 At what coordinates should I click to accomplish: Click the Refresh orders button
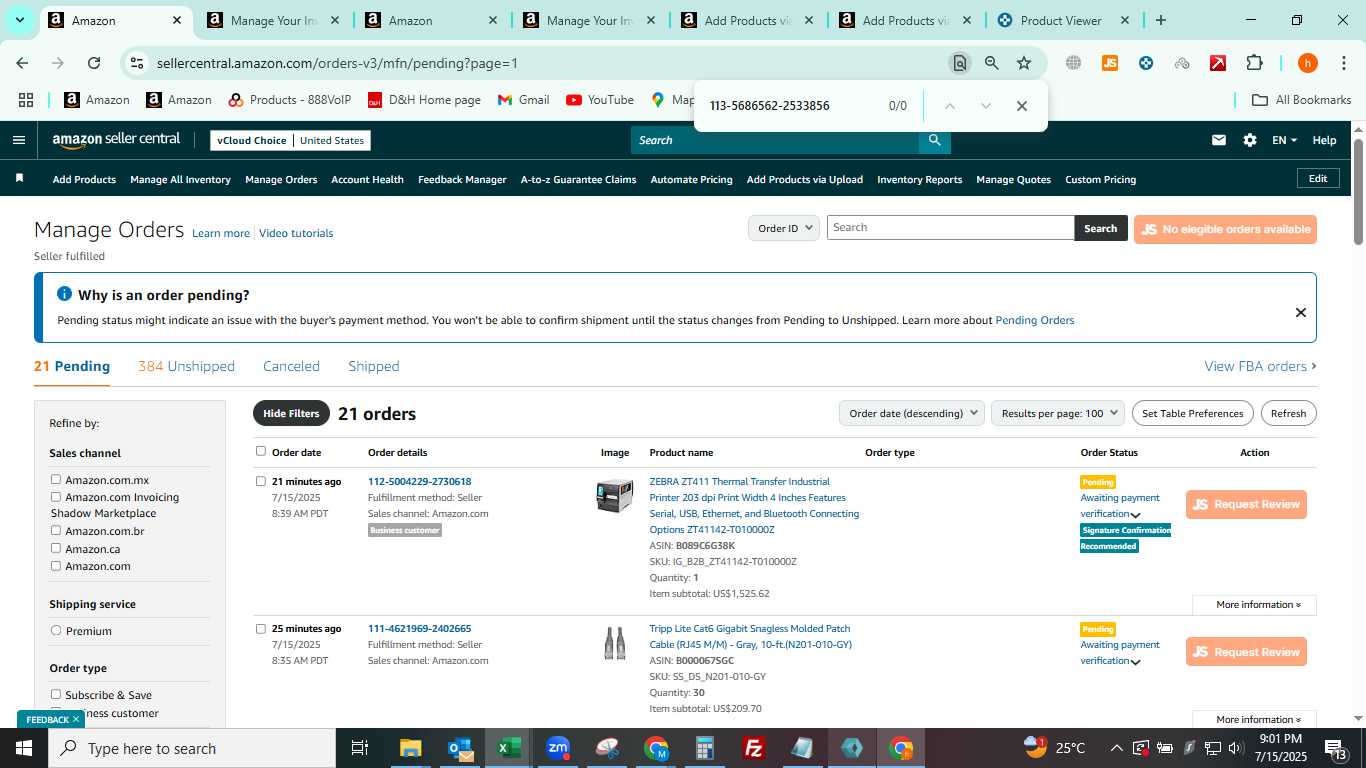1288,413
